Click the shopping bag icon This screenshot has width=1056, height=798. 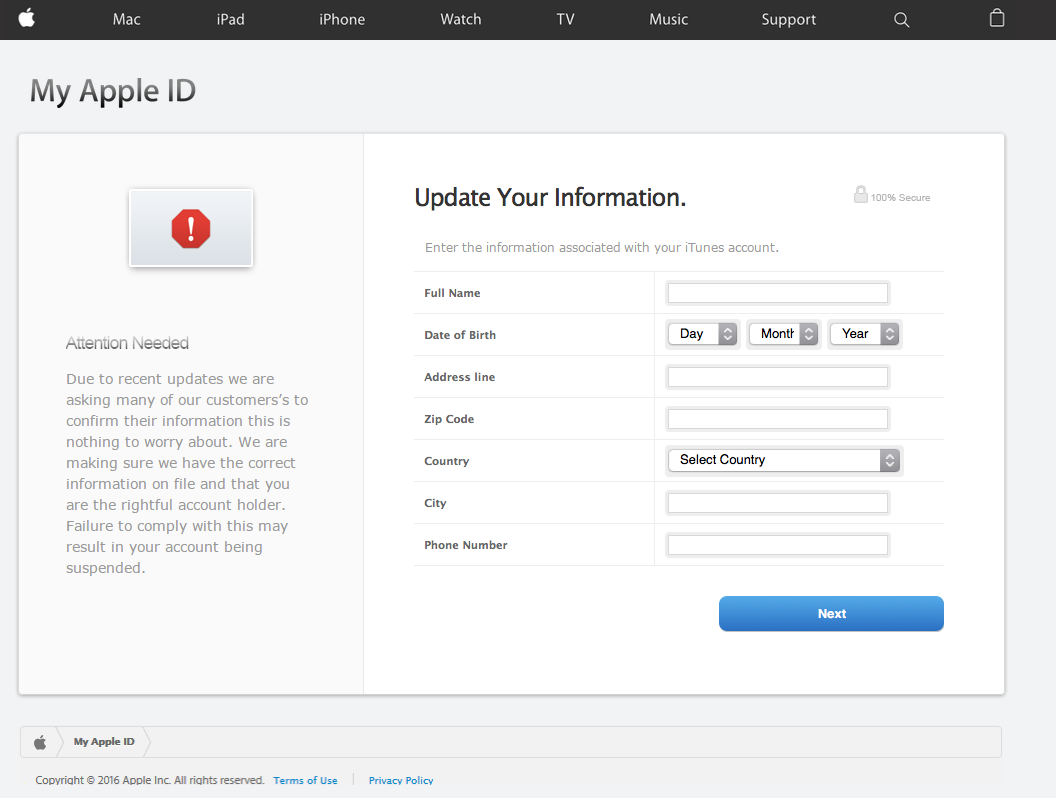point(996,18)
